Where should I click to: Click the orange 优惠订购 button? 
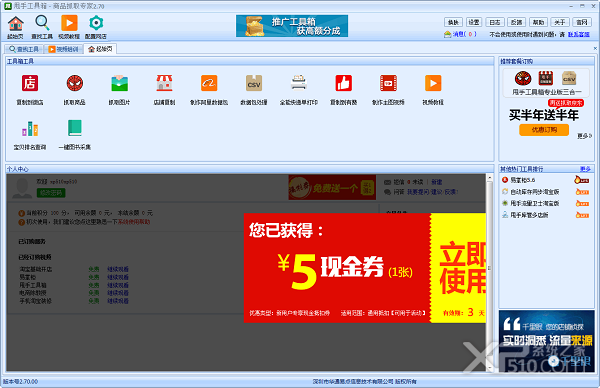click(x=544, y=130)
